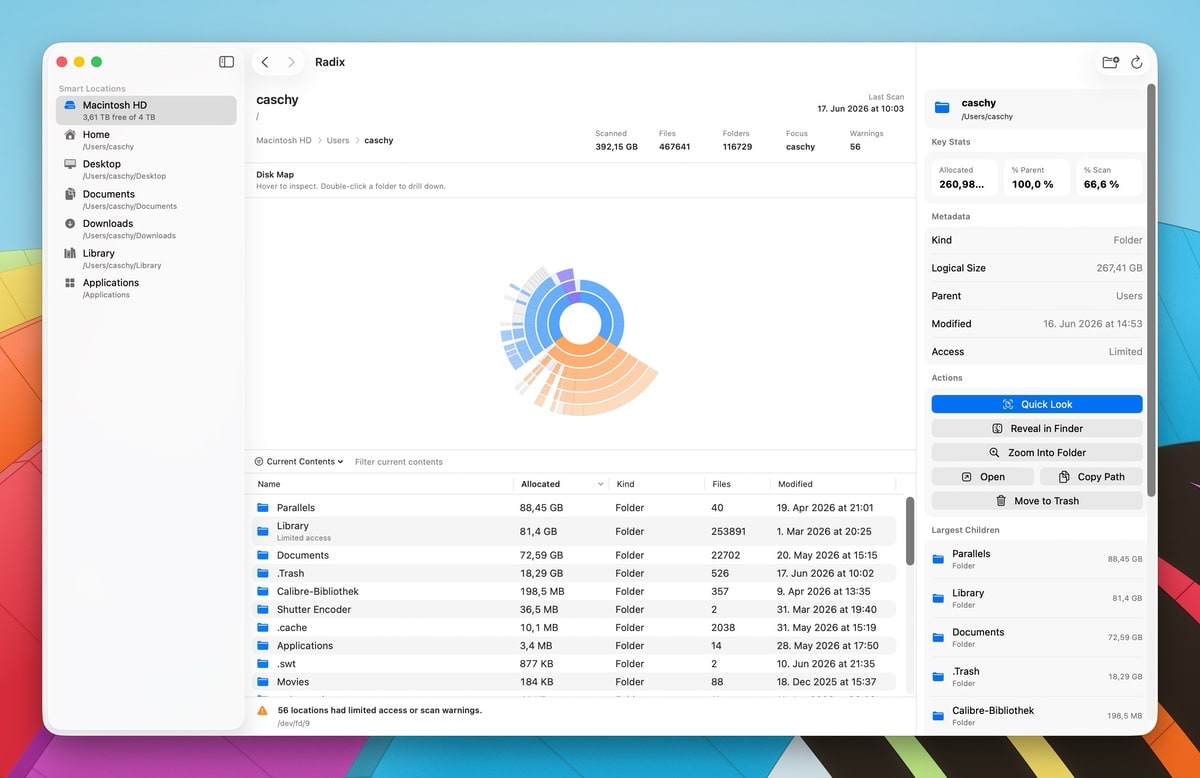Toggle the sidebar visibility icon
1200x778 pixels.
click(226, 62)
